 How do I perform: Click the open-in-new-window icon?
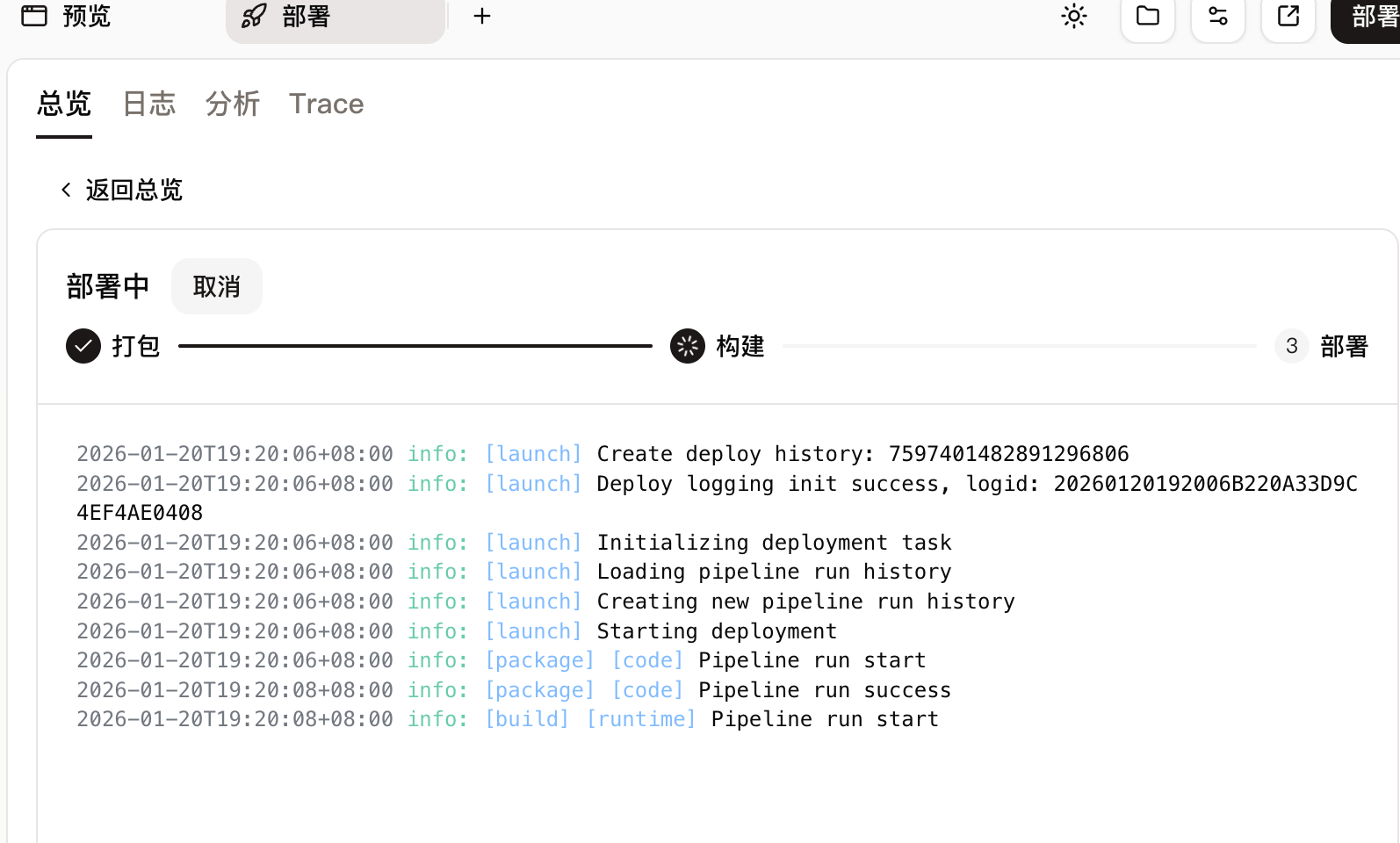(1288, 16)
